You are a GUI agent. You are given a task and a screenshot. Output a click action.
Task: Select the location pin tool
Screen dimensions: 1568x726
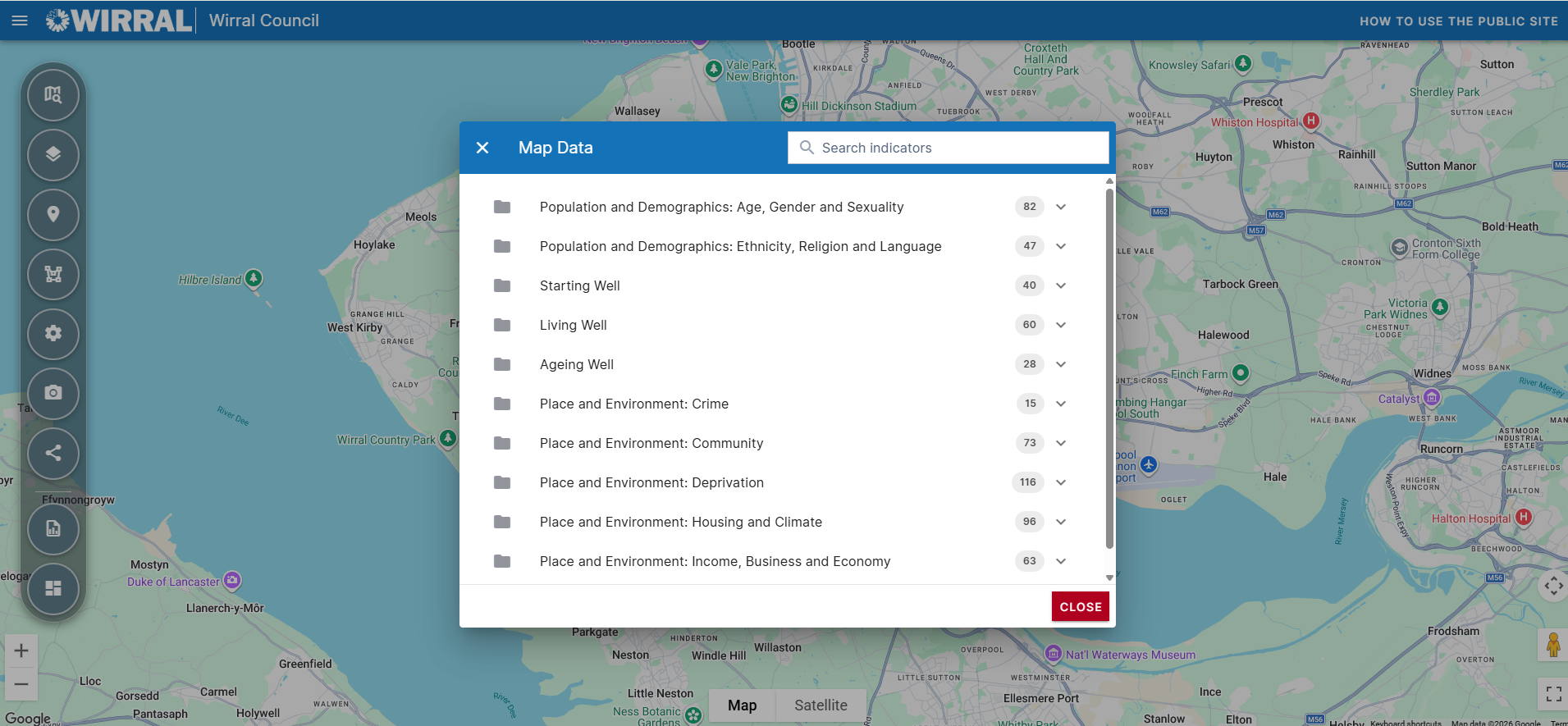coord(53,214)
